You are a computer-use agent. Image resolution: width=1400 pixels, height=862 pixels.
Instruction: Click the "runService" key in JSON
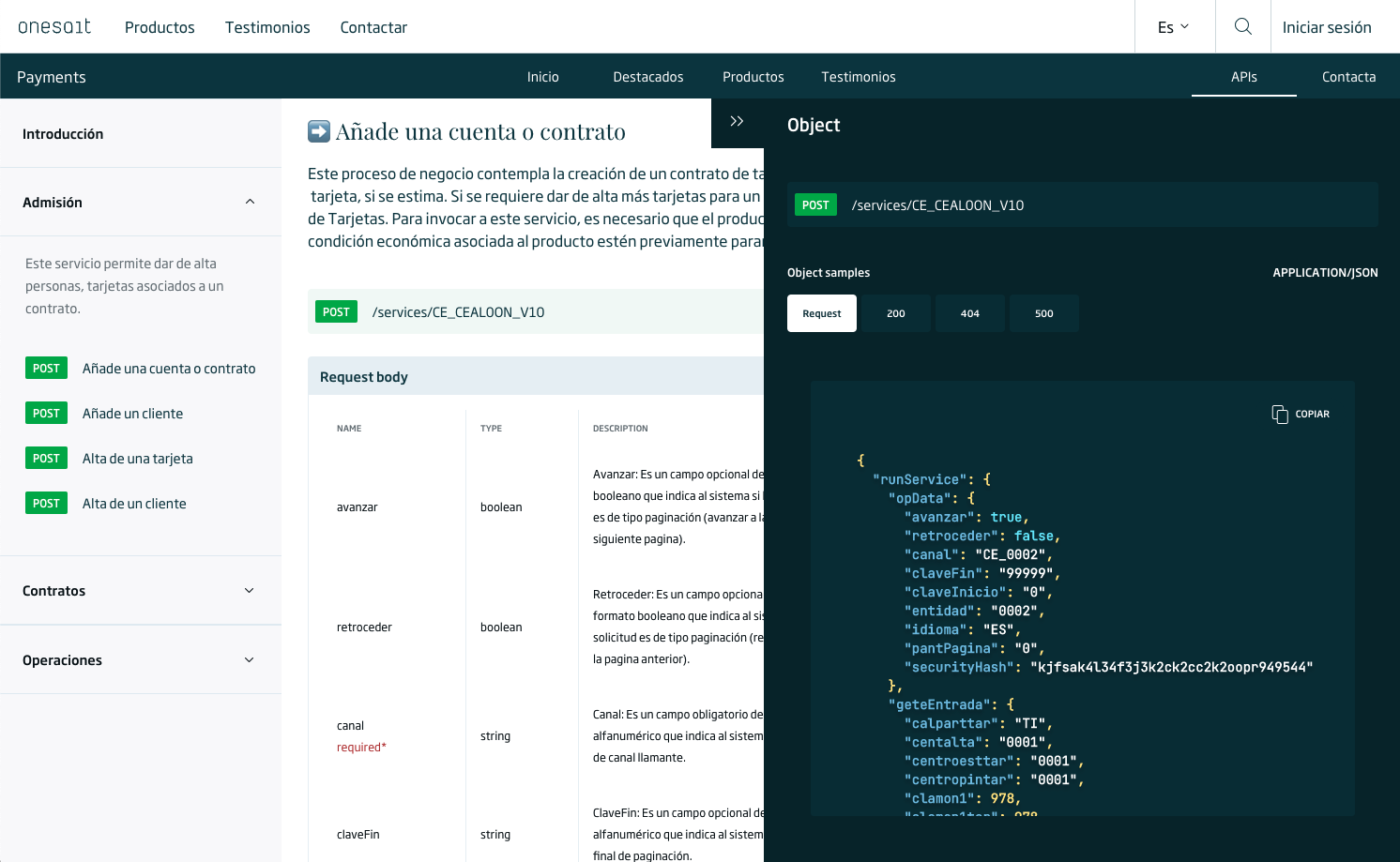click(920, 479)
